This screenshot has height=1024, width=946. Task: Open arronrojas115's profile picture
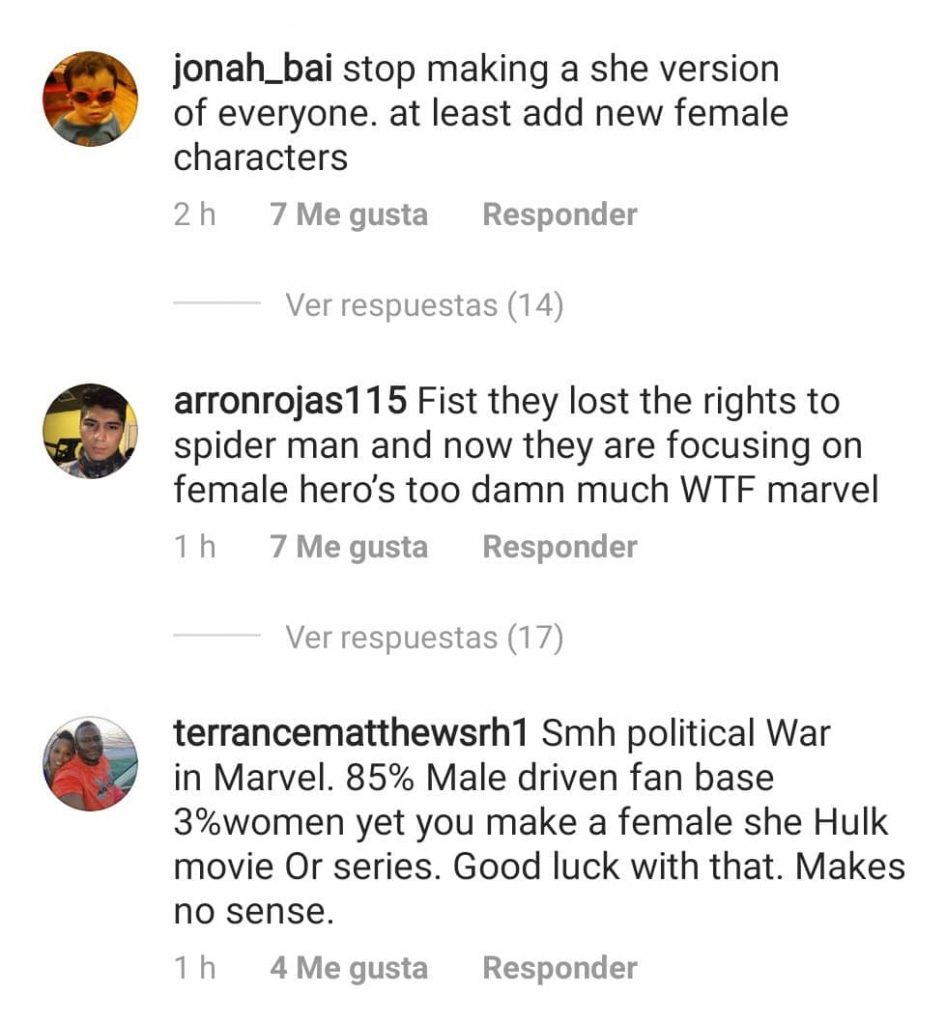pos(90,431)
